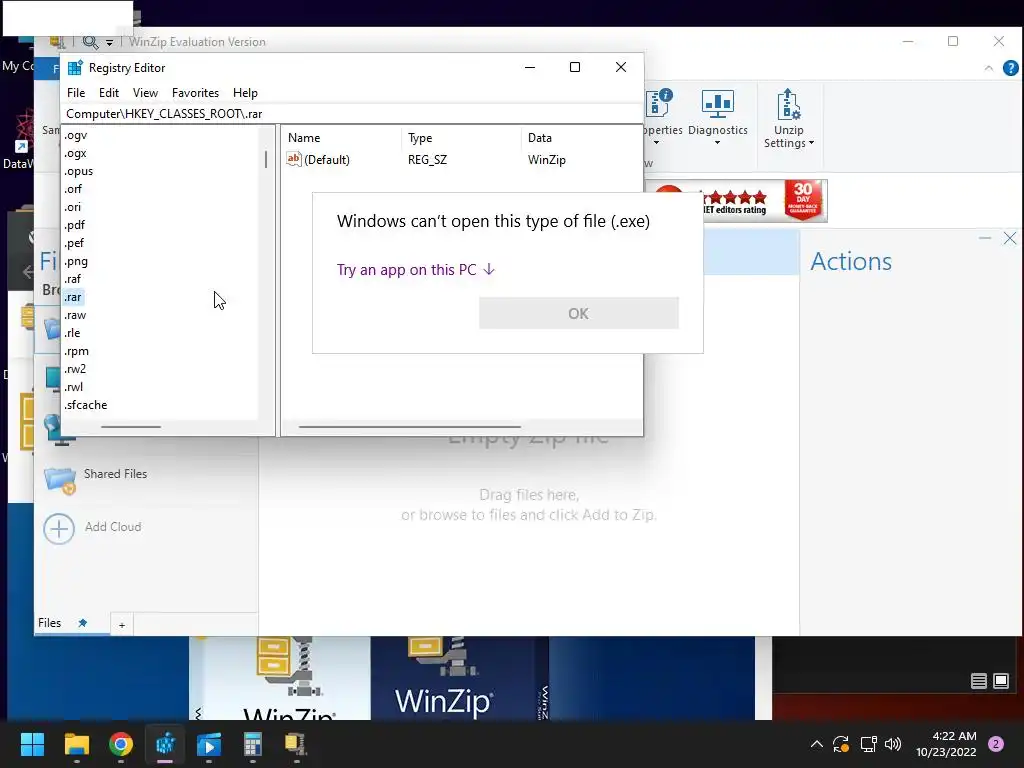Click the pin icon on Files tab
The width and height of the screenshot is (1024, 768).
point(82,623)
